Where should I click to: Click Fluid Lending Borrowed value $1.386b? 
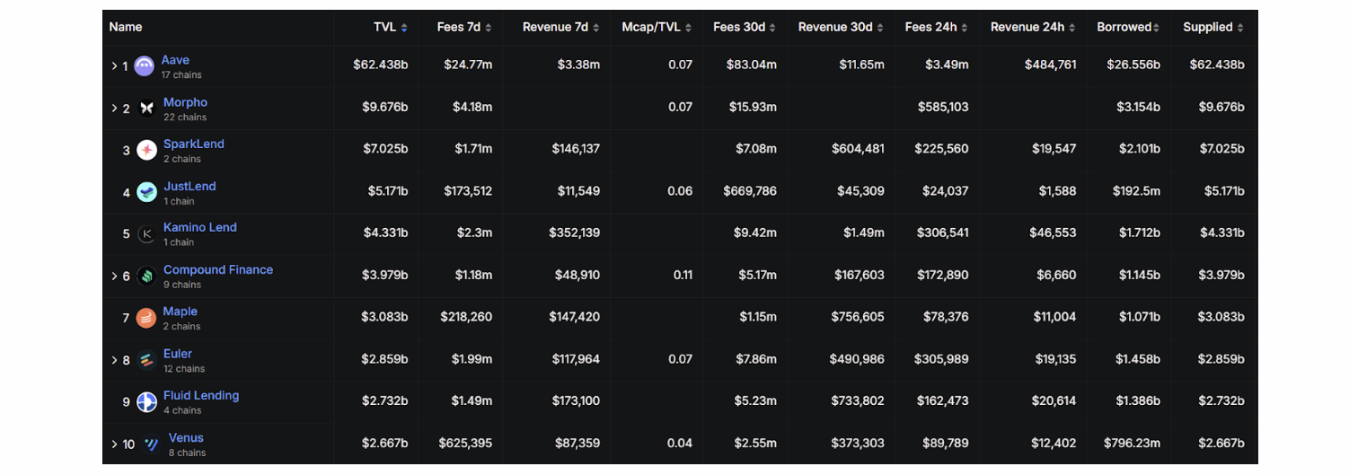point(1137,401)
